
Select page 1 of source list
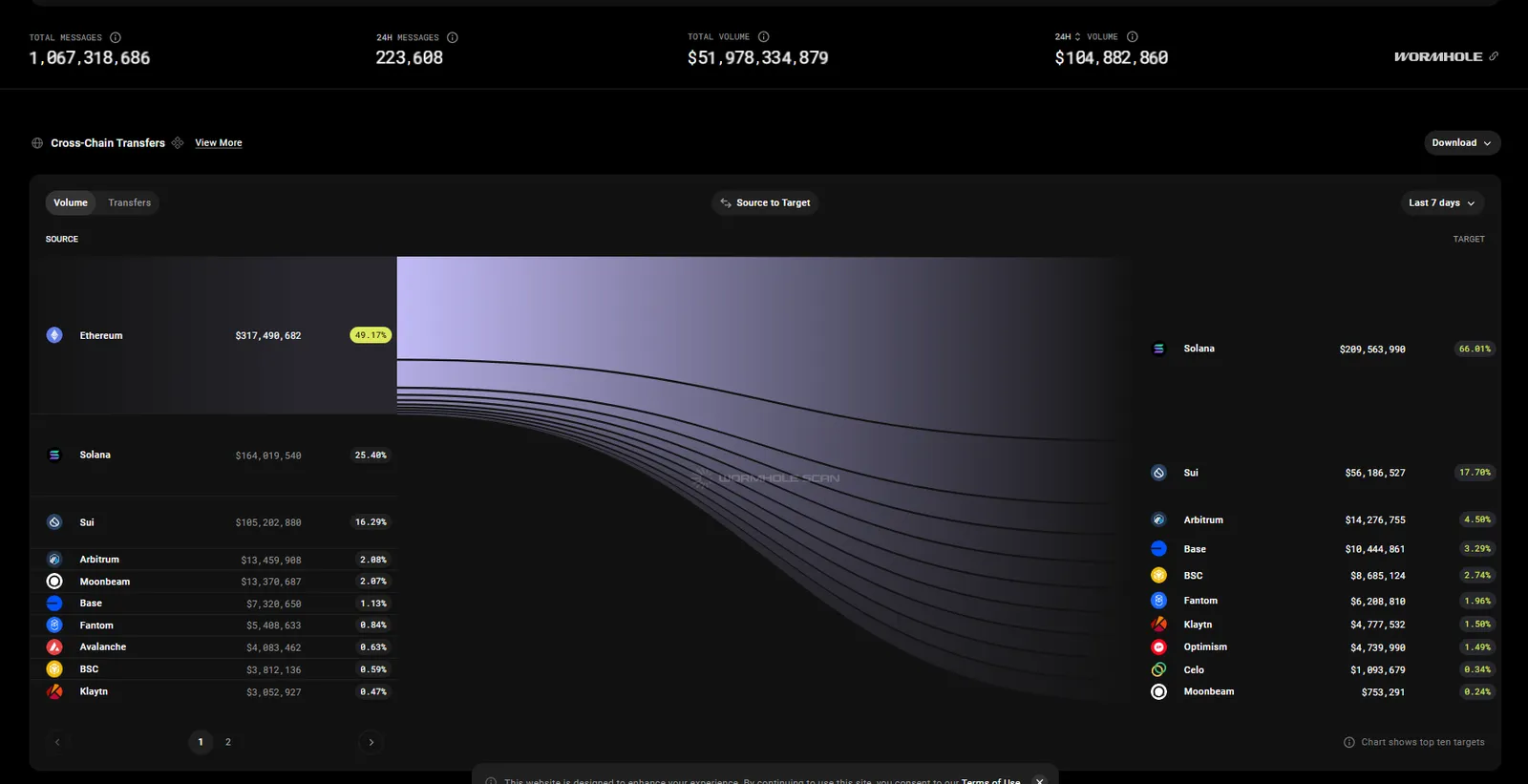(201, 742)
